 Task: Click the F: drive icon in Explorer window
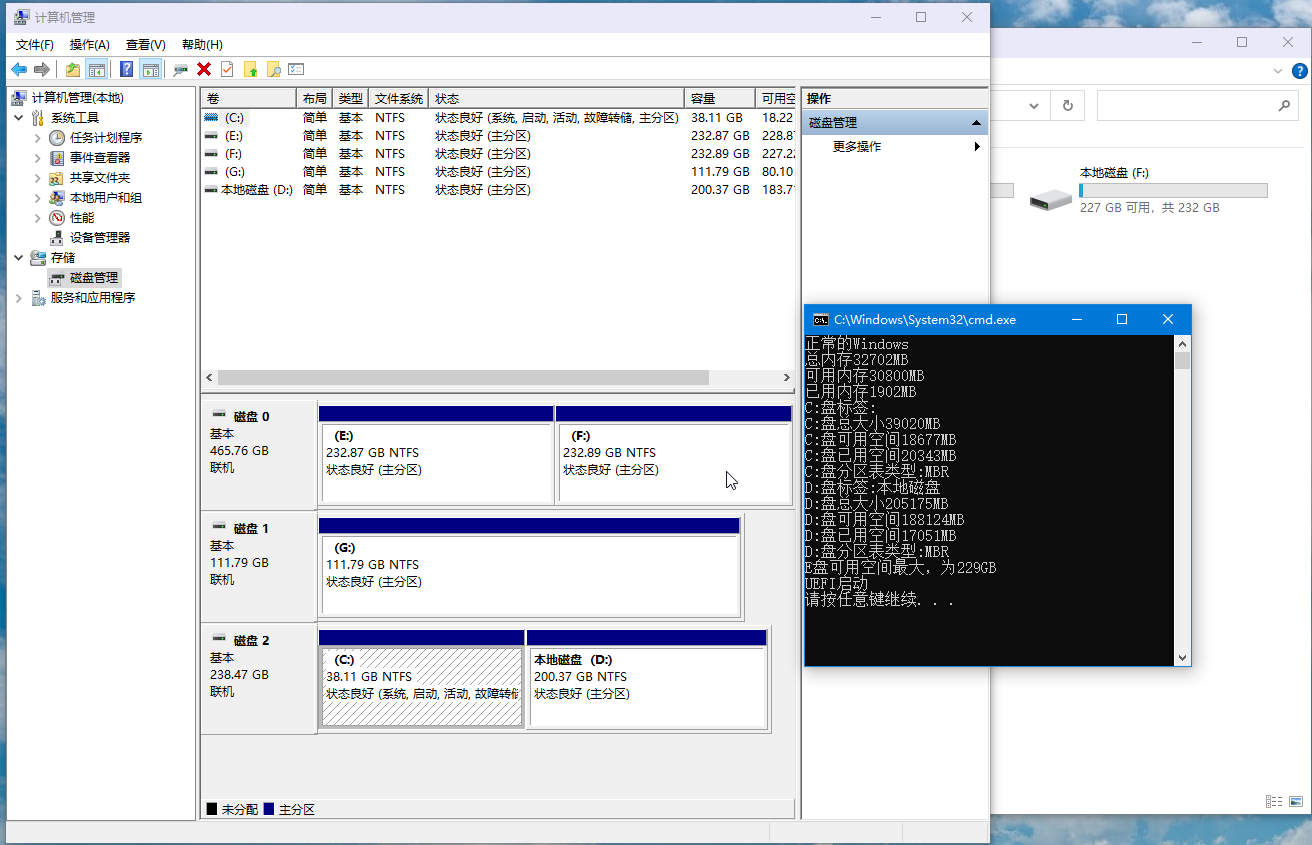point(1051,198)
